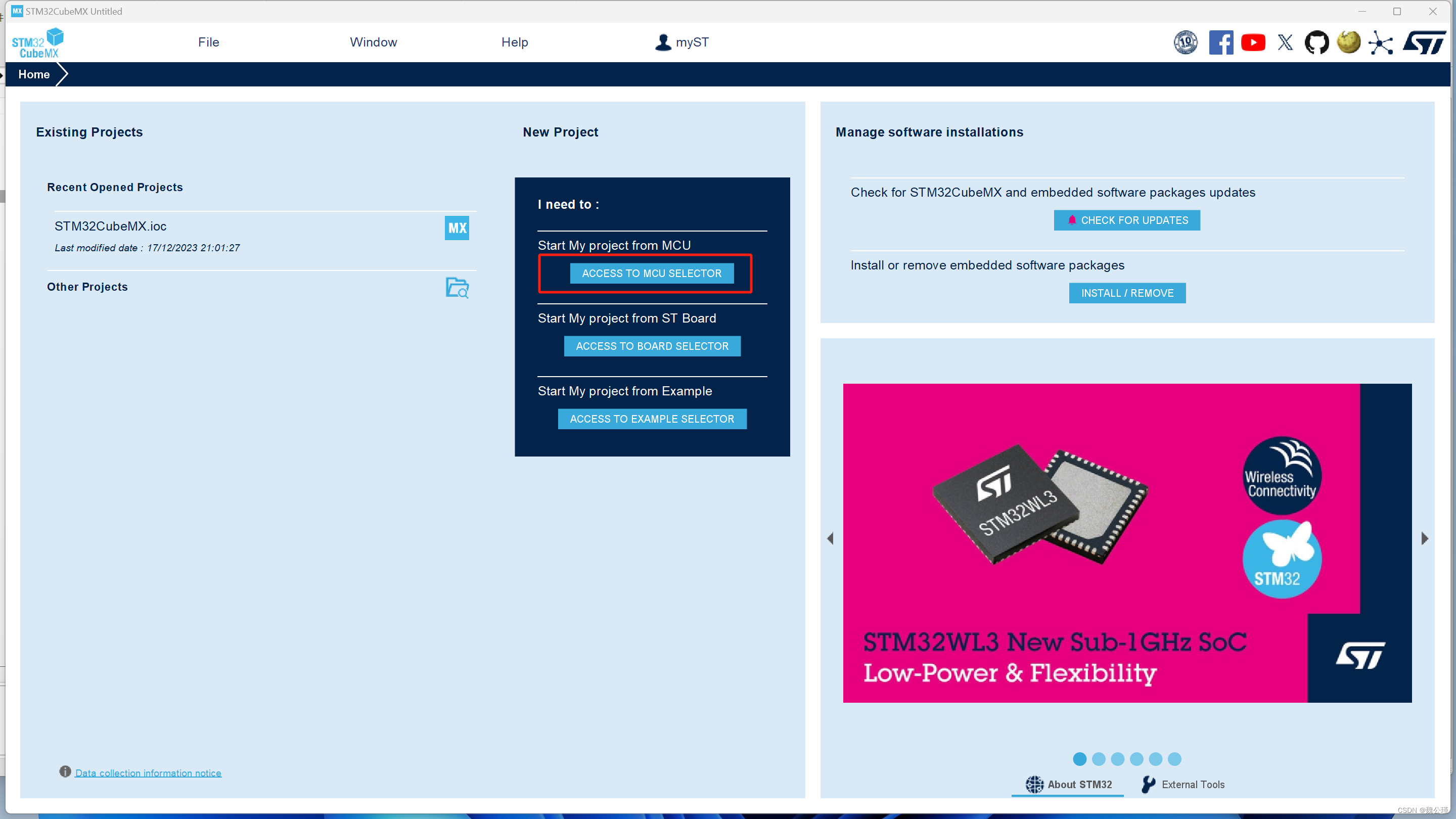1456x819 pixels.
Task: Click the ST community network icon
Action: point(1380,43)
